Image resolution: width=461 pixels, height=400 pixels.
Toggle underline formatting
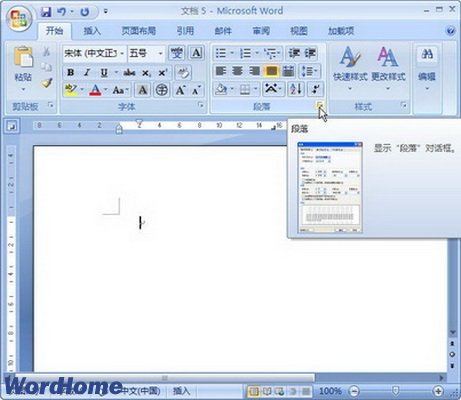point(104,73)
